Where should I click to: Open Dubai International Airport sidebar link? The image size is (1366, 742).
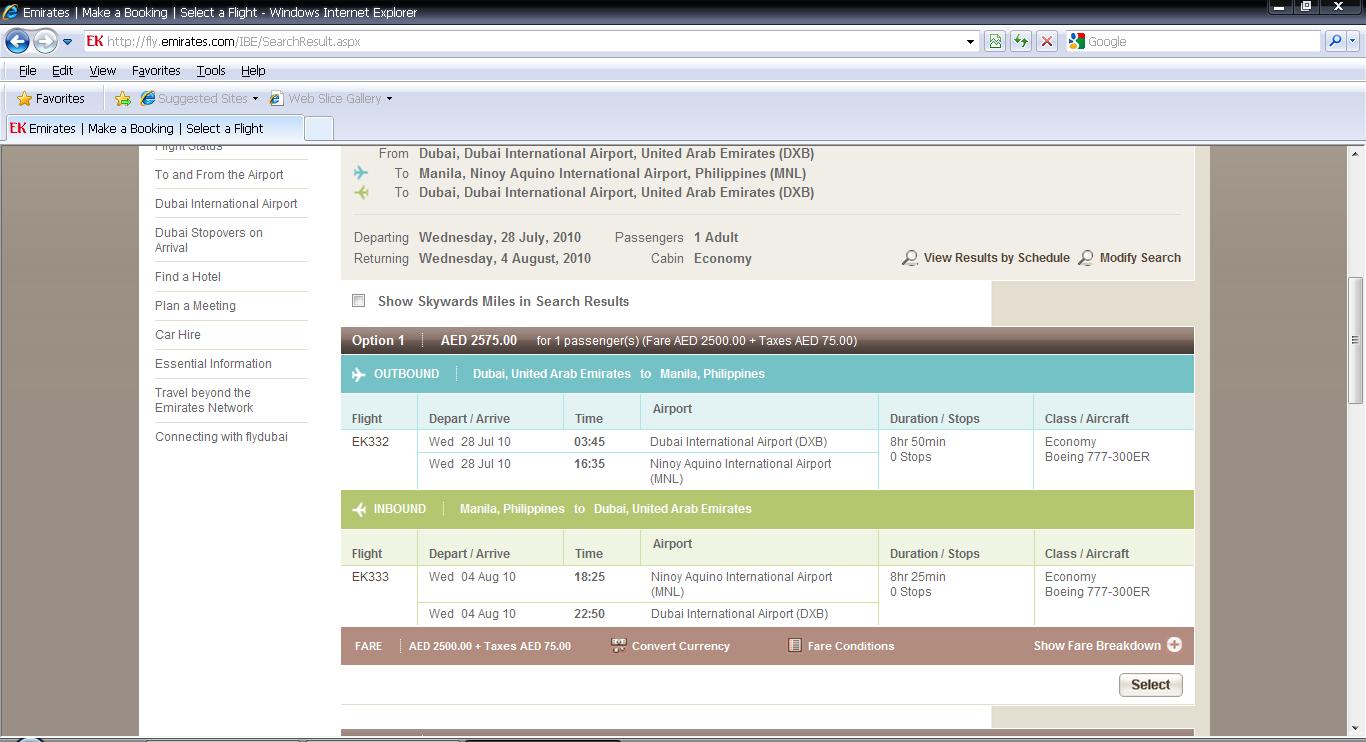click(226, 204)
